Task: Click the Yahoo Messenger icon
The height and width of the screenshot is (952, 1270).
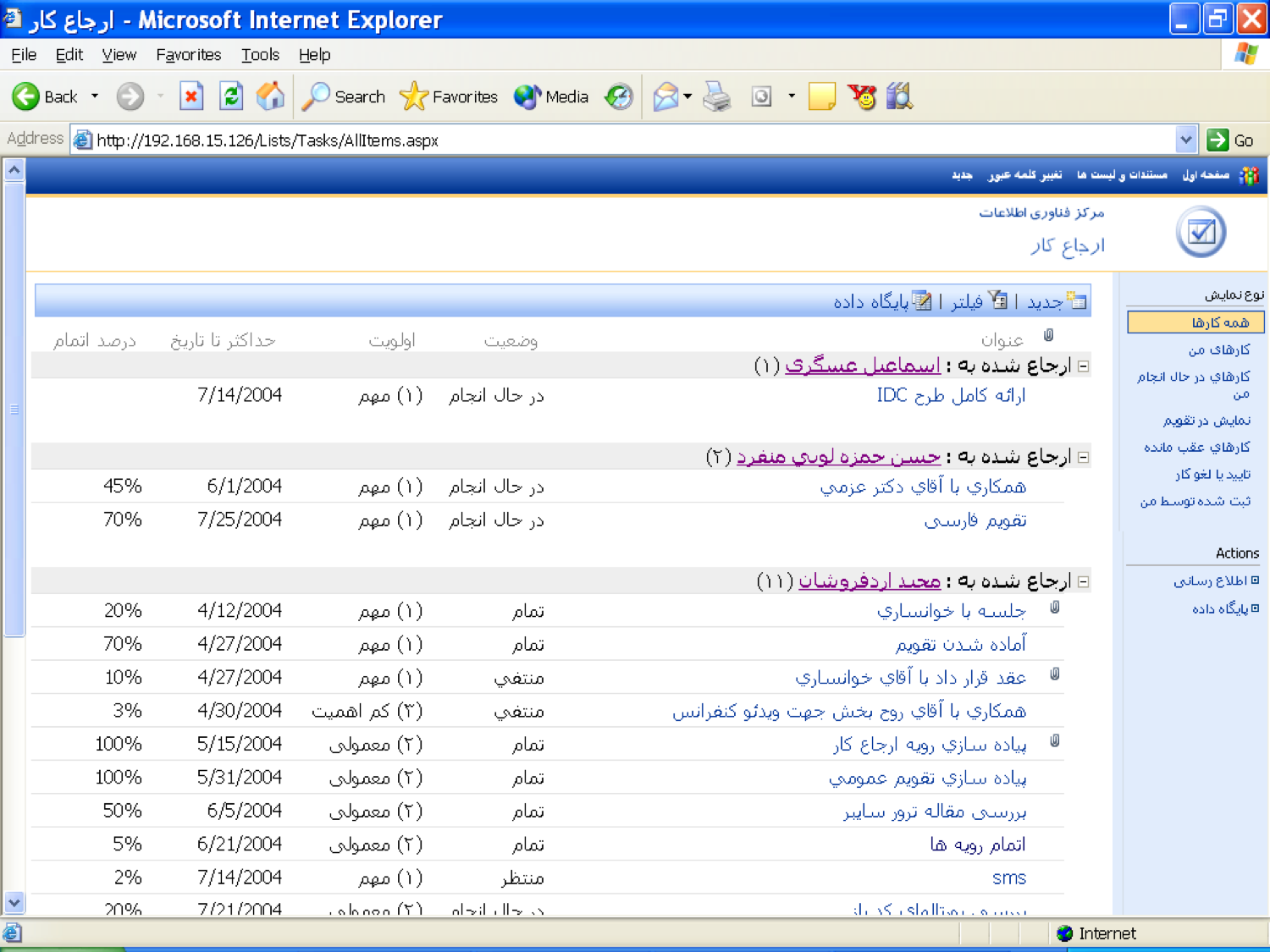Action: click(862, 96)
